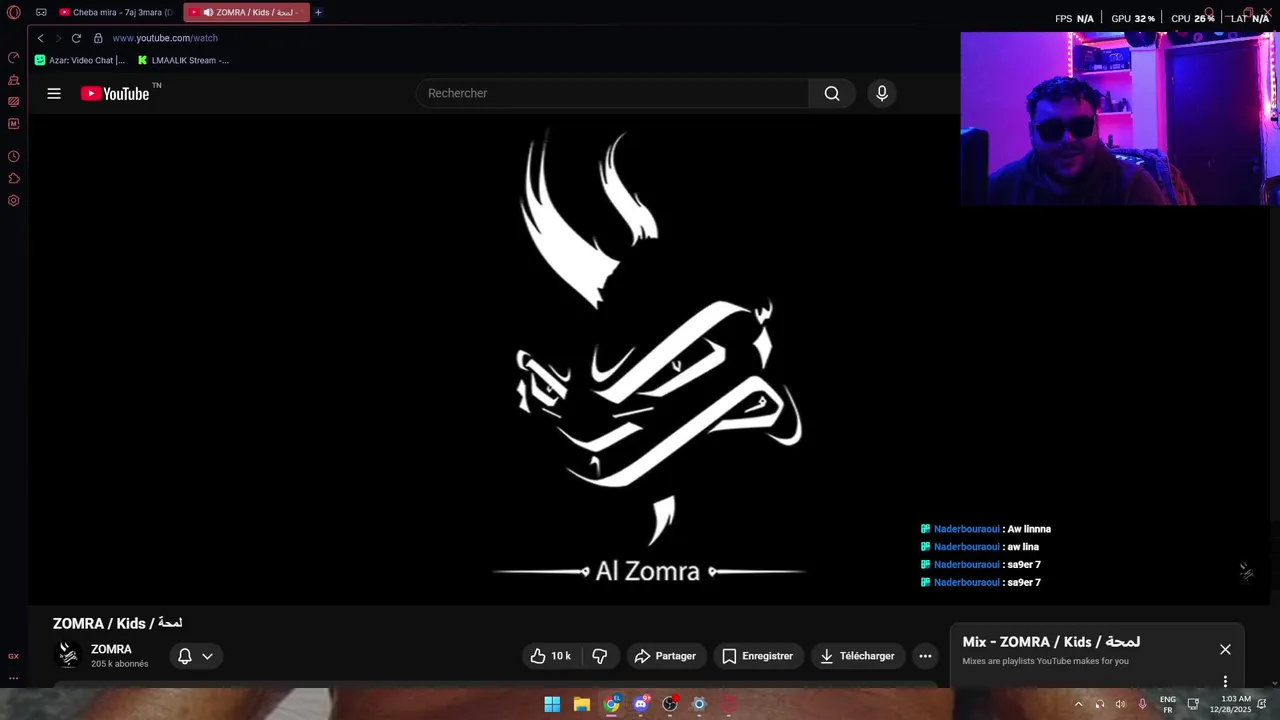Open the YouTube hamburger guide menu
The height and width of the screenshot is (720, 1280).
(54, 93)
